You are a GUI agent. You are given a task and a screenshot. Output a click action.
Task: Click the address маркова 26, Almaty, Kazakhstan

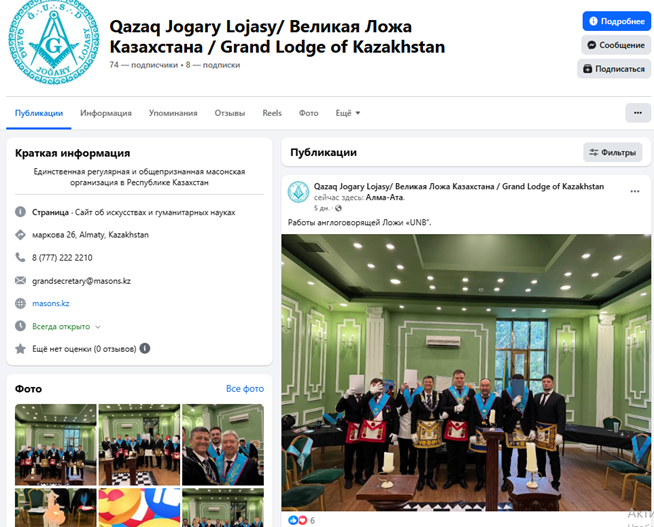[x=90, y=235]
